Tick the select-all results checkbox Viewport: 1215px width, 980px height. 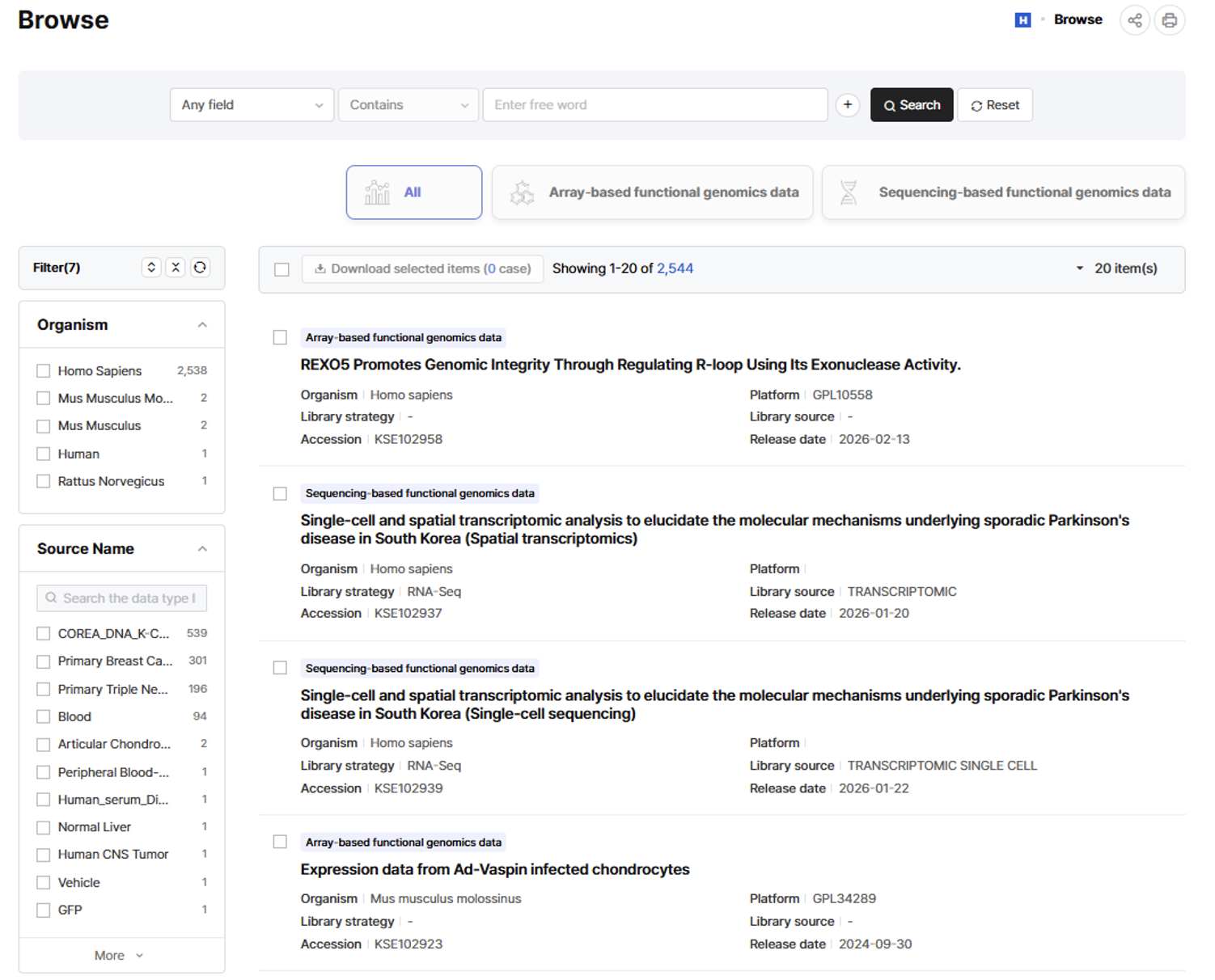pos(282,269)
